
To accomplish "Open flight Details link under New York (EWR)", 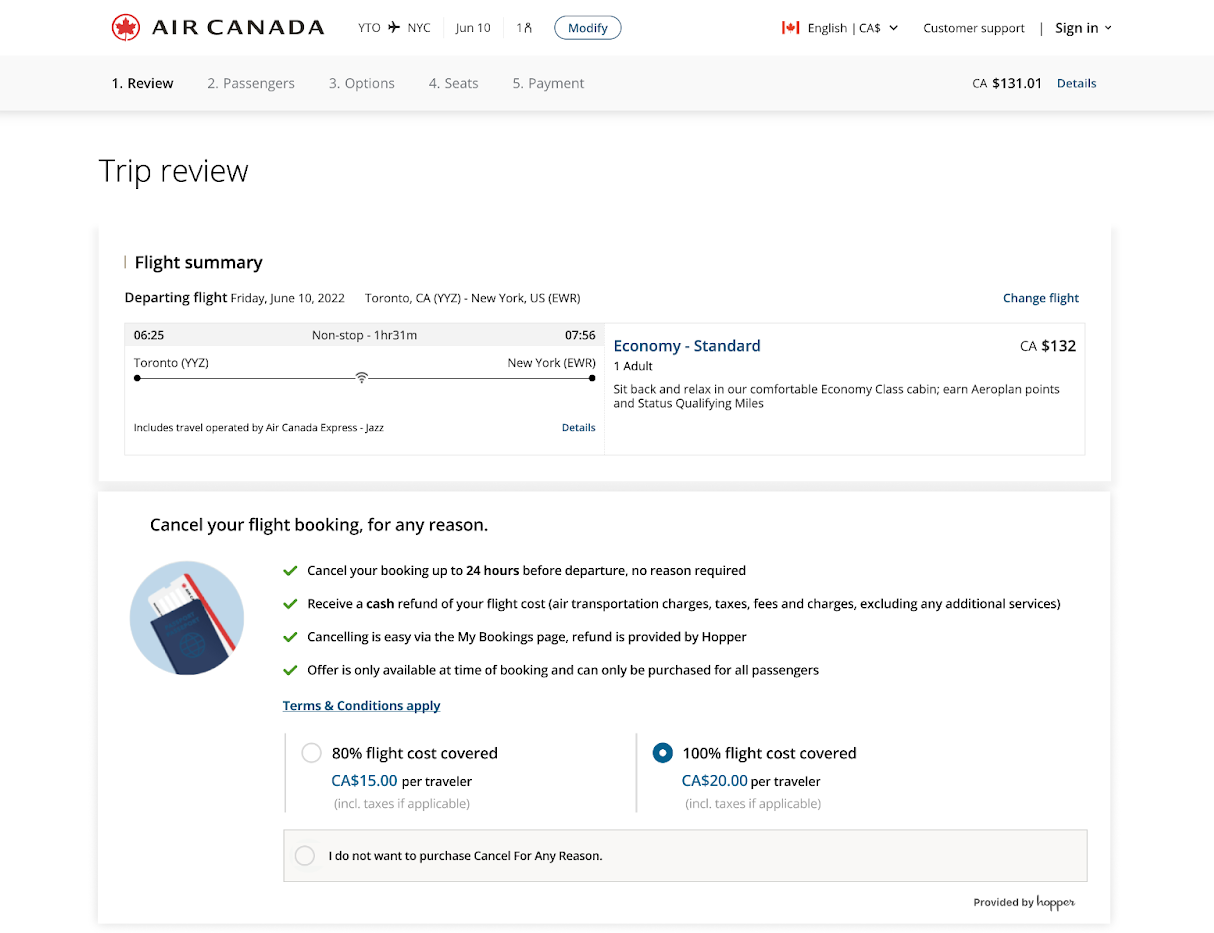I will (578, 428).
